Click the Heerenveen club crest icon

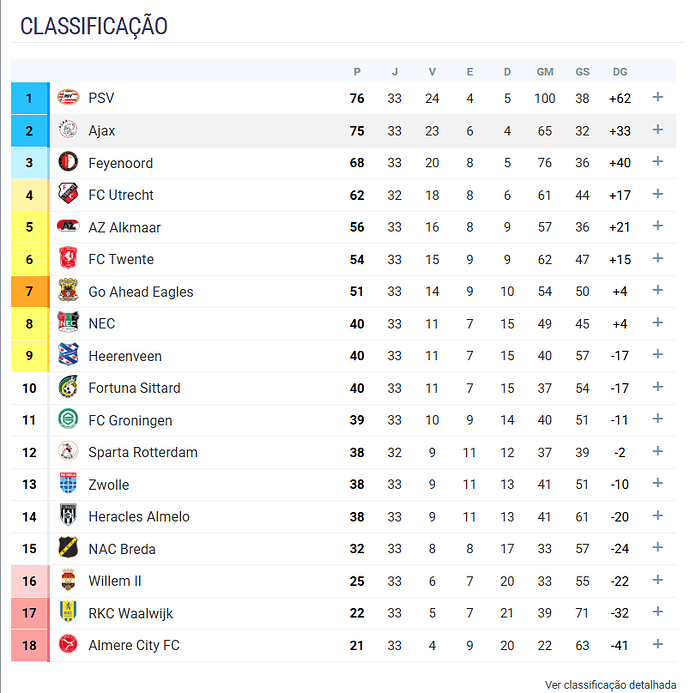coord(68,355)
